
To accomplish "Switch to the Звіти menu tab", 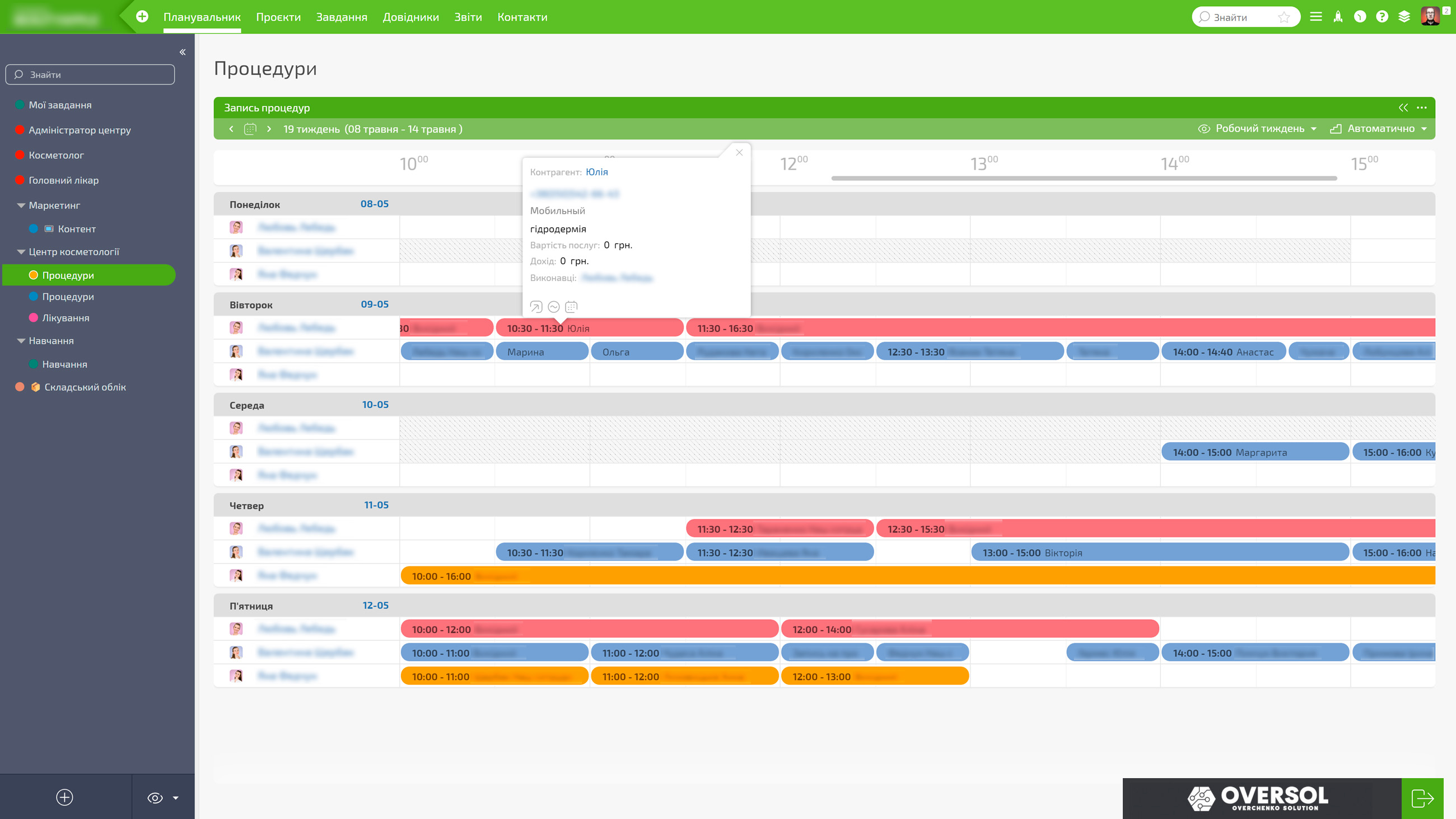I will point(468,17).
